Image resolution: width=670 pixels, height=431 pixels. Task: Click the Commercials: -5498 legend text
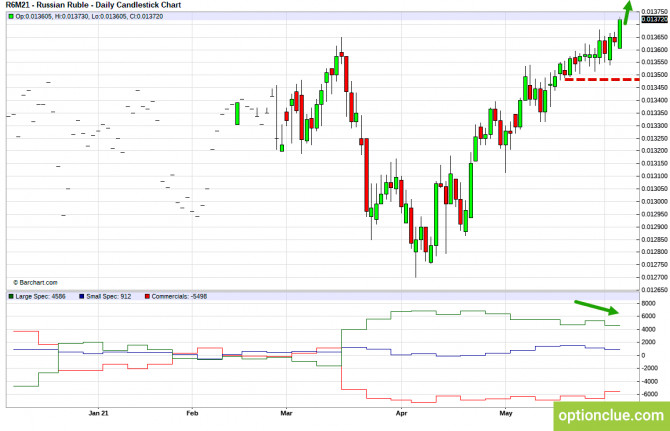pyautogui.click(x=179, y=296)
